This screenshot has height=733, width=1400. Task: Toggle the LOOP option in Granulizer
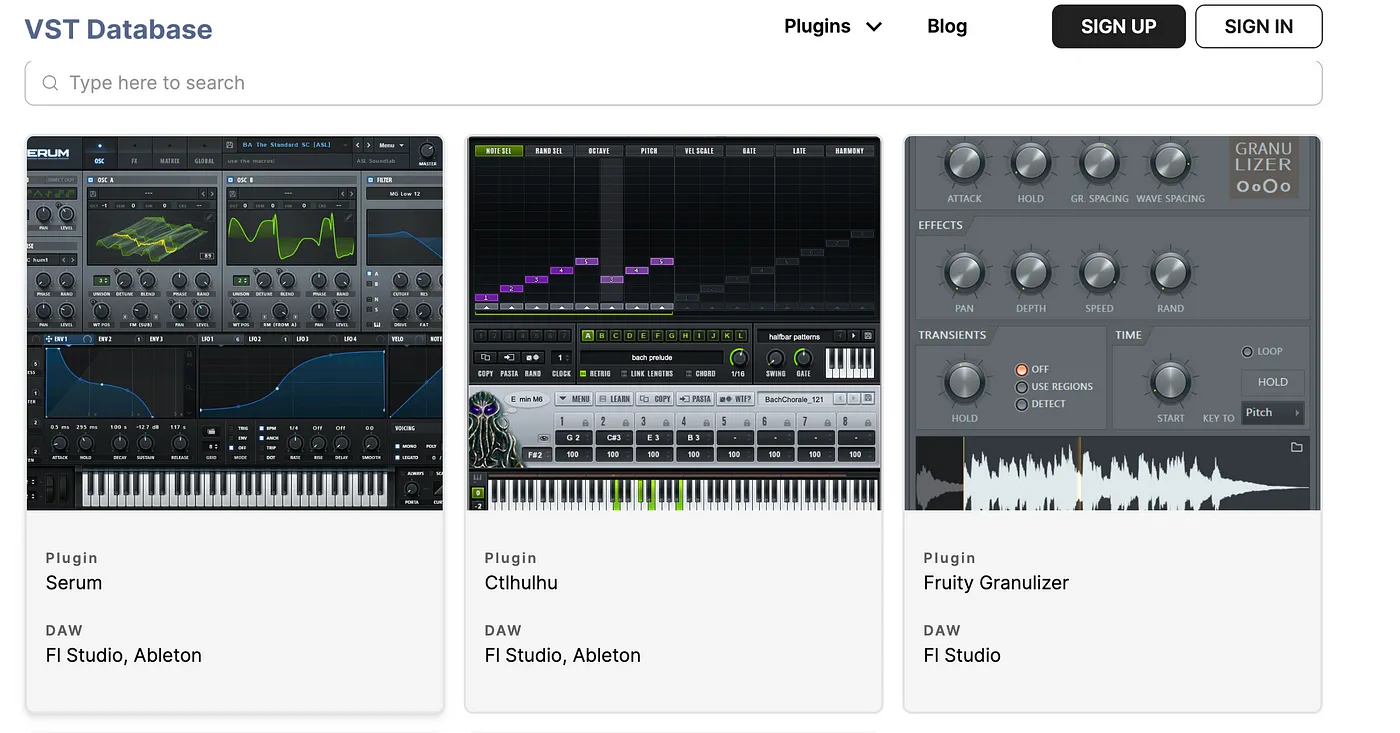click(1246, 352)
